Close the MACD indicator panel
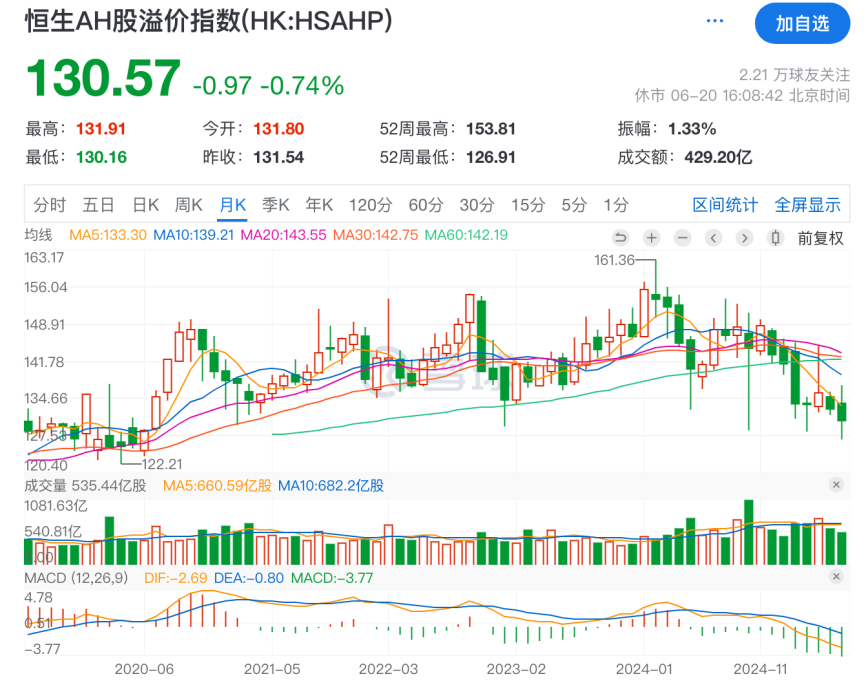Image resolution: width=866 pixels, height=685 pixels. [x=836, y=577]
